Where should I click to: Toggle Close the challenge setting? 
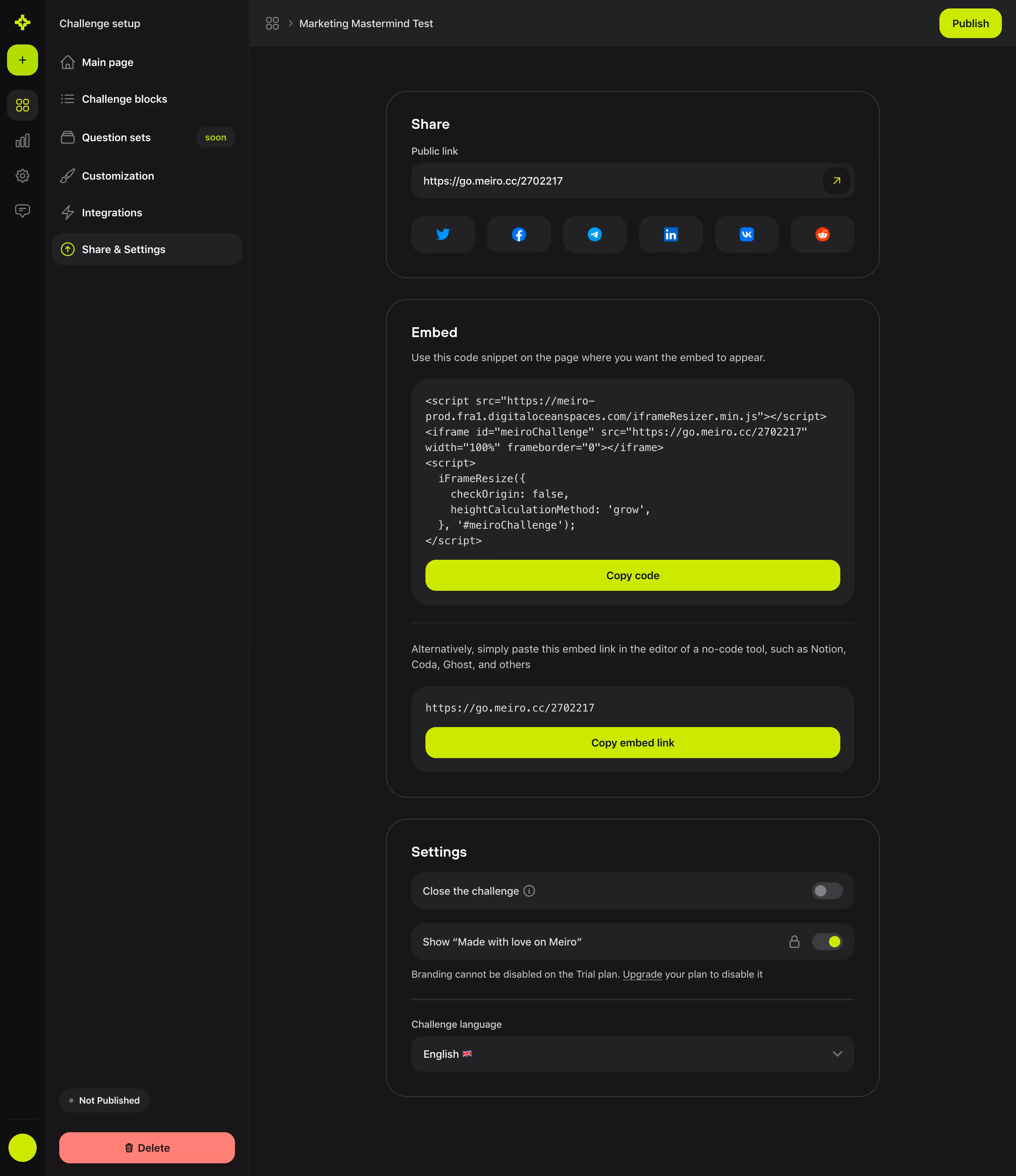(x=827, y=890)
